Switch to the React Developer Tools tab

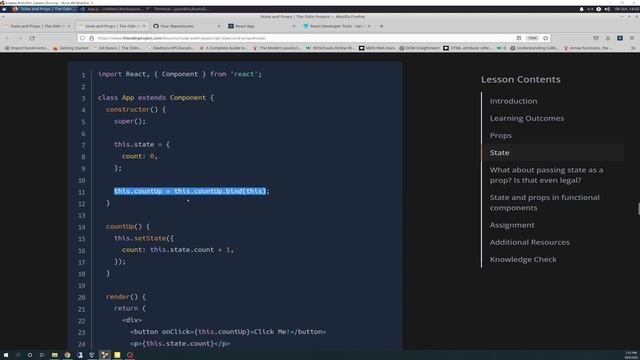pos(336,26)
